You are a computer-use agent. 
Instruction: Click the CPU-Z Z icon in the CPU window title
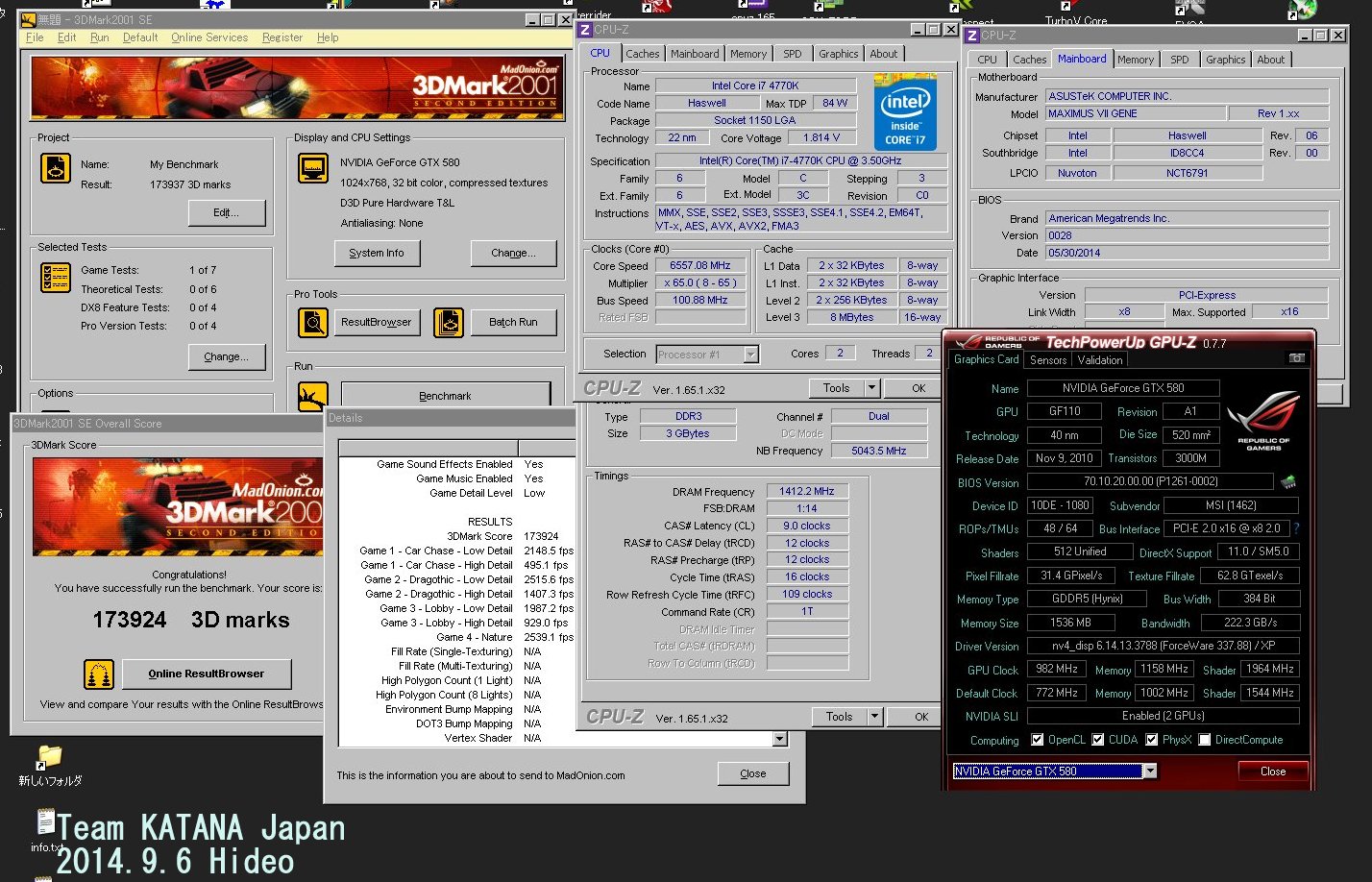pyautogui.click(x=585, y=30)
